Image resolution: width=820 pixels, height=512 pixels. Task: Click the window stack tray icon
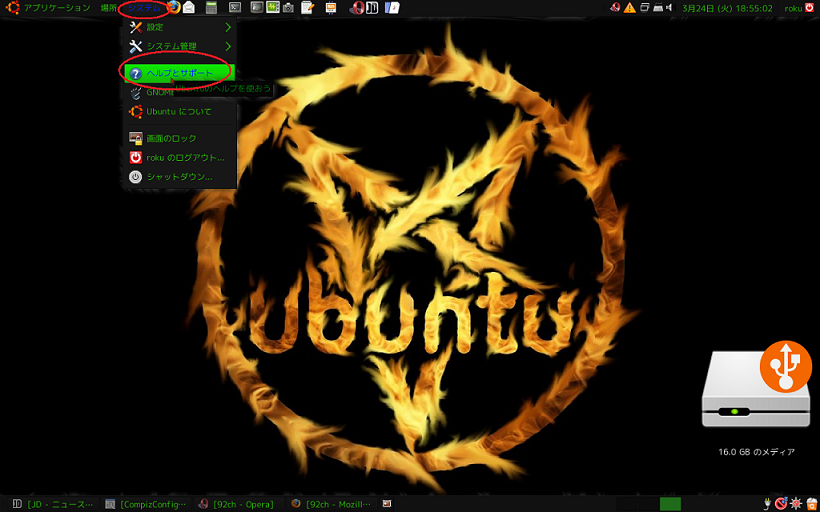(645, 8)
